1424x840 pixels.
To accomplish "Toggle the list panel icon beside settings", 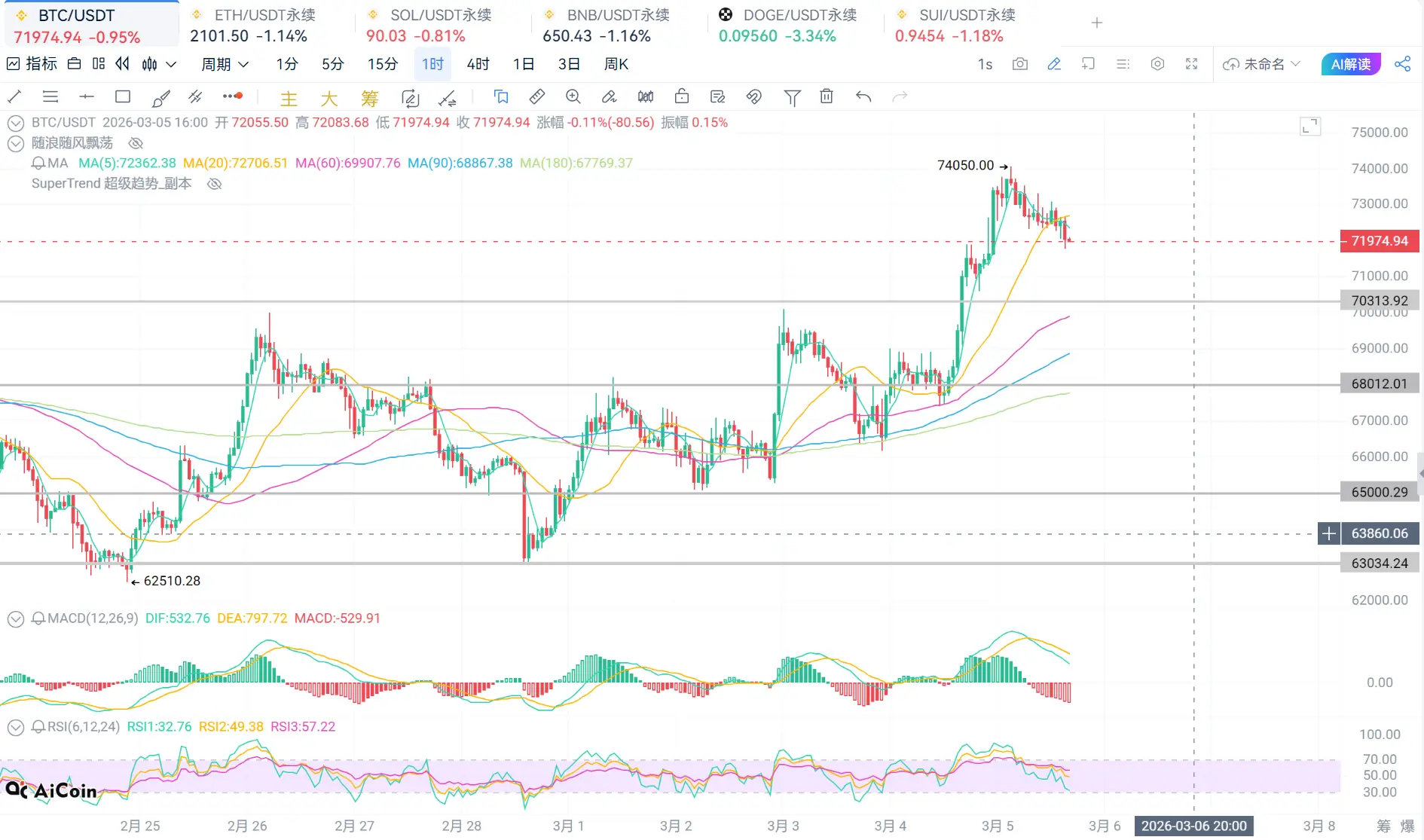I will pos(1123,64).
